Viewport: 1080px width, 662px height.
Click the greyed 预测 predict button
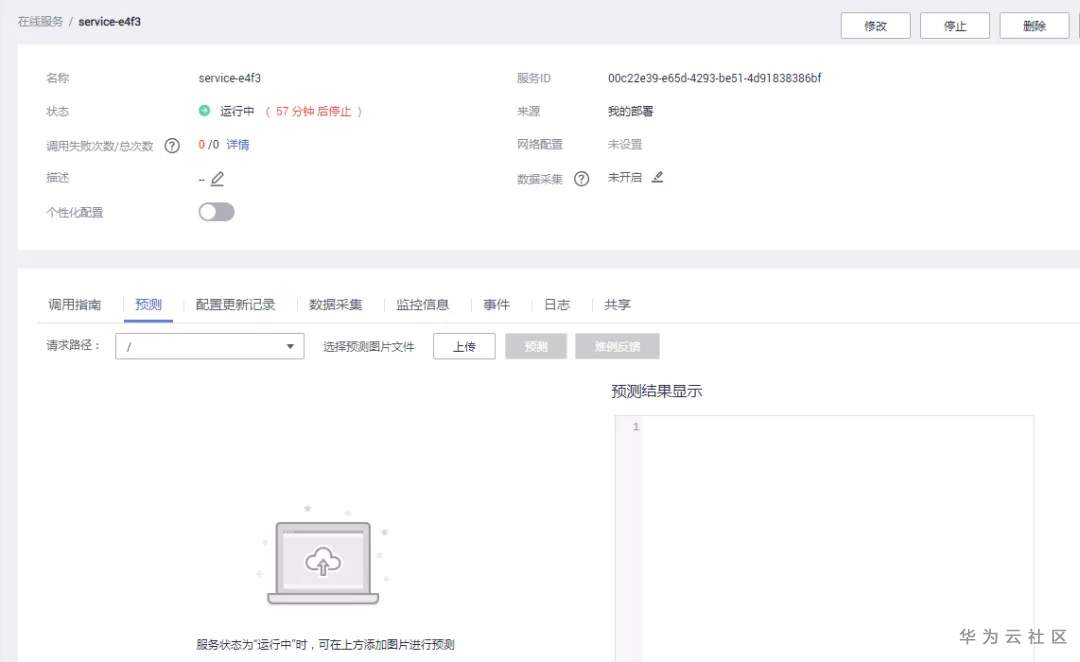(536, 346)
